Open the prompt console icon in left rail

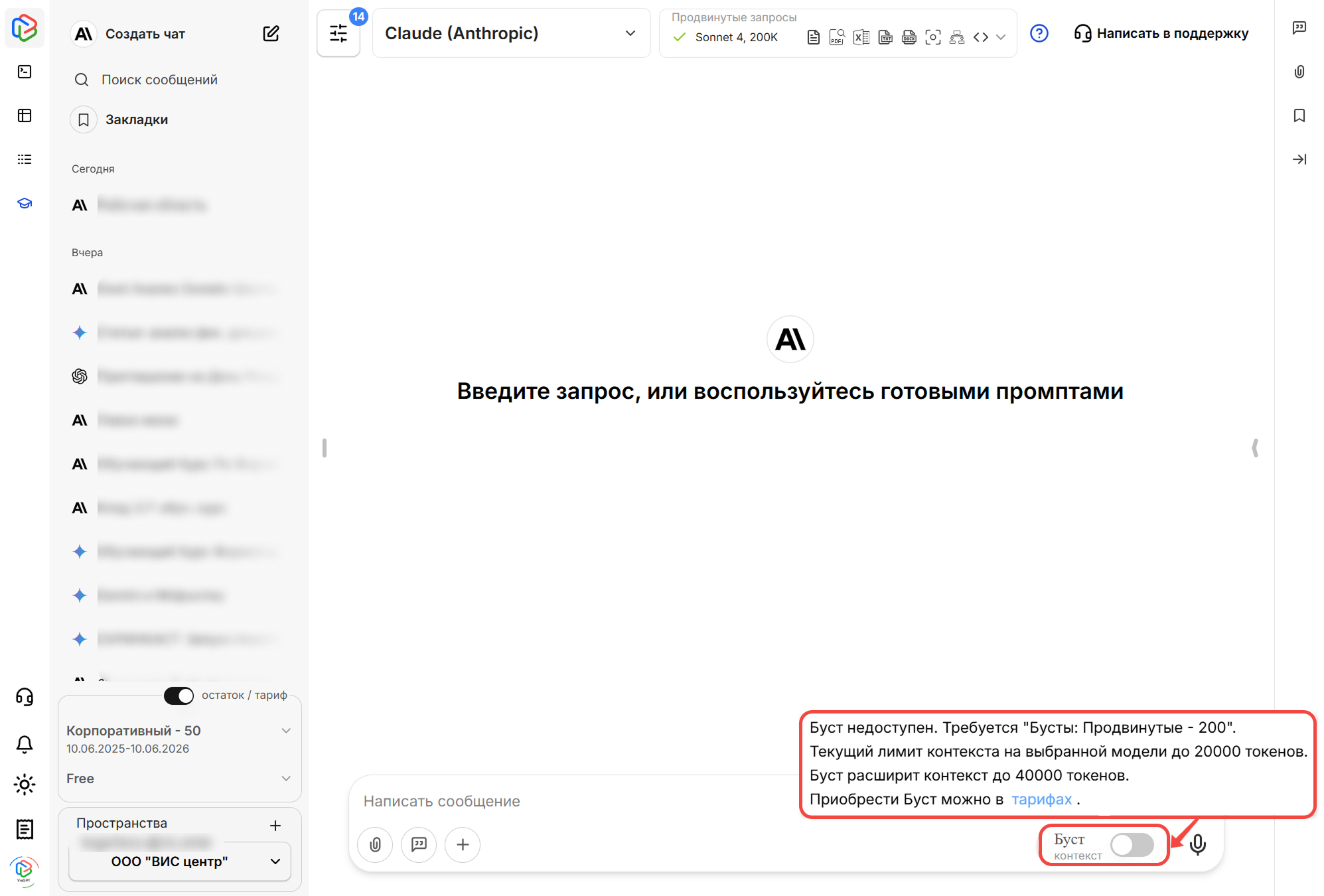coord(25,72)
